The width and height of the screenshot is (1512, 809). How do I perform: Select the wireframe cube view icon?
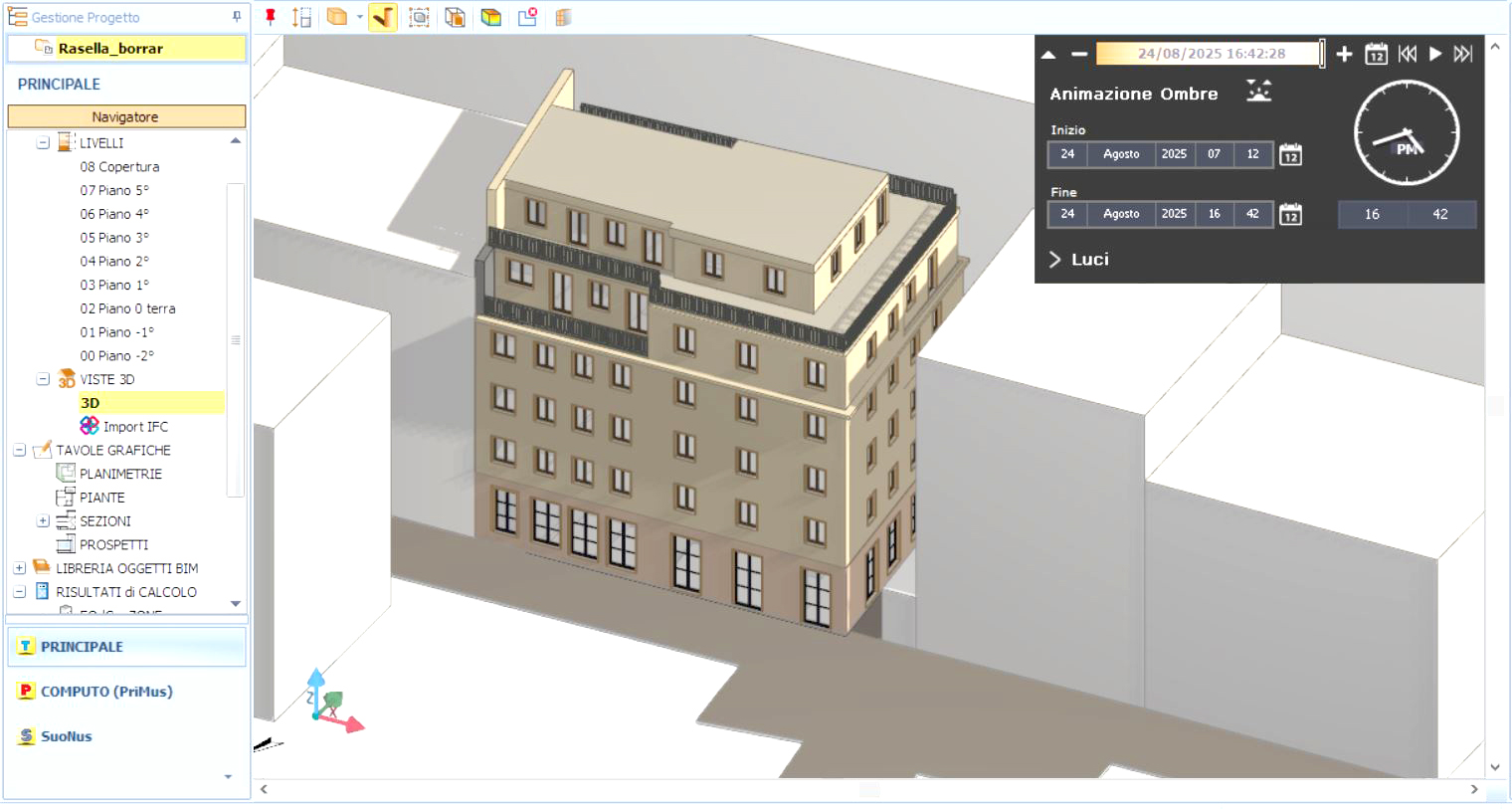pos(456,17)
